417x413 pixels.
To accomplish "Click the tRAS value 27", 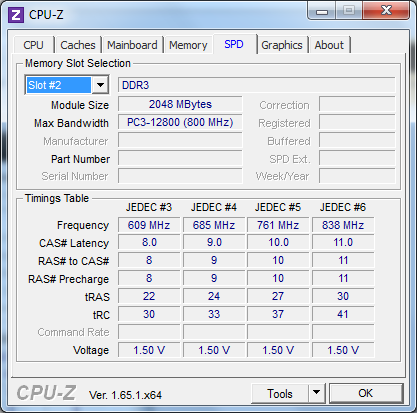I will [x=278, y=296].
